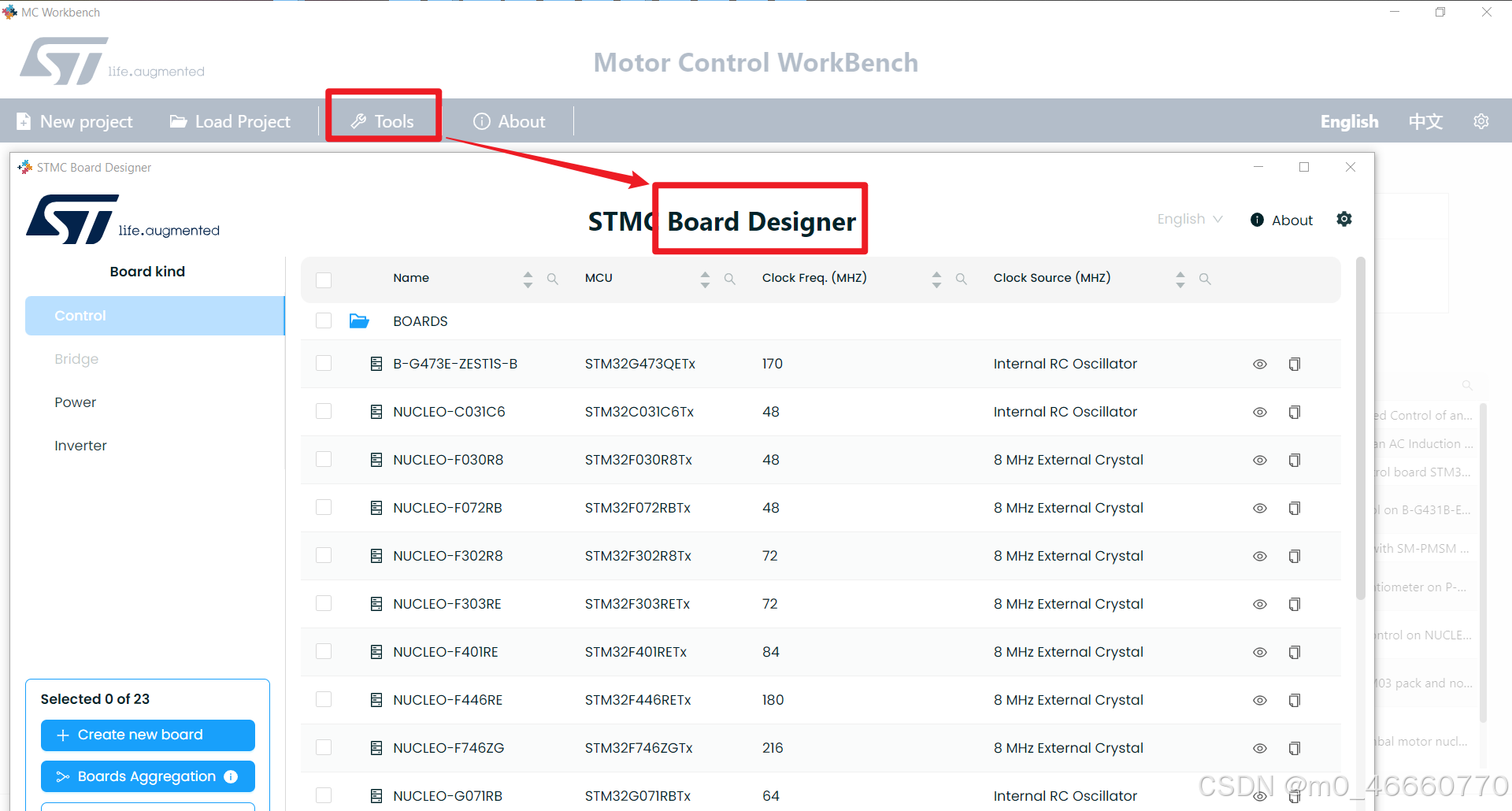Check the BOARDS folder checkbox
This screenshot has width=1512, height=811.
coord(324,320)
